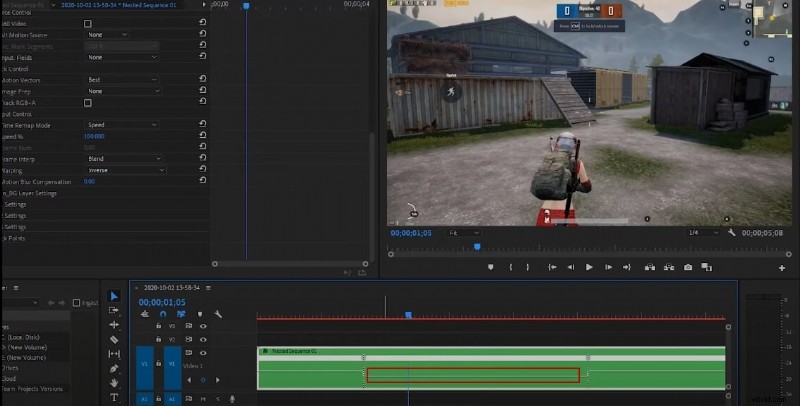The image size is (800, 406).
Task: Mute the A1 audio track
Action: click(x=203, y=399)
